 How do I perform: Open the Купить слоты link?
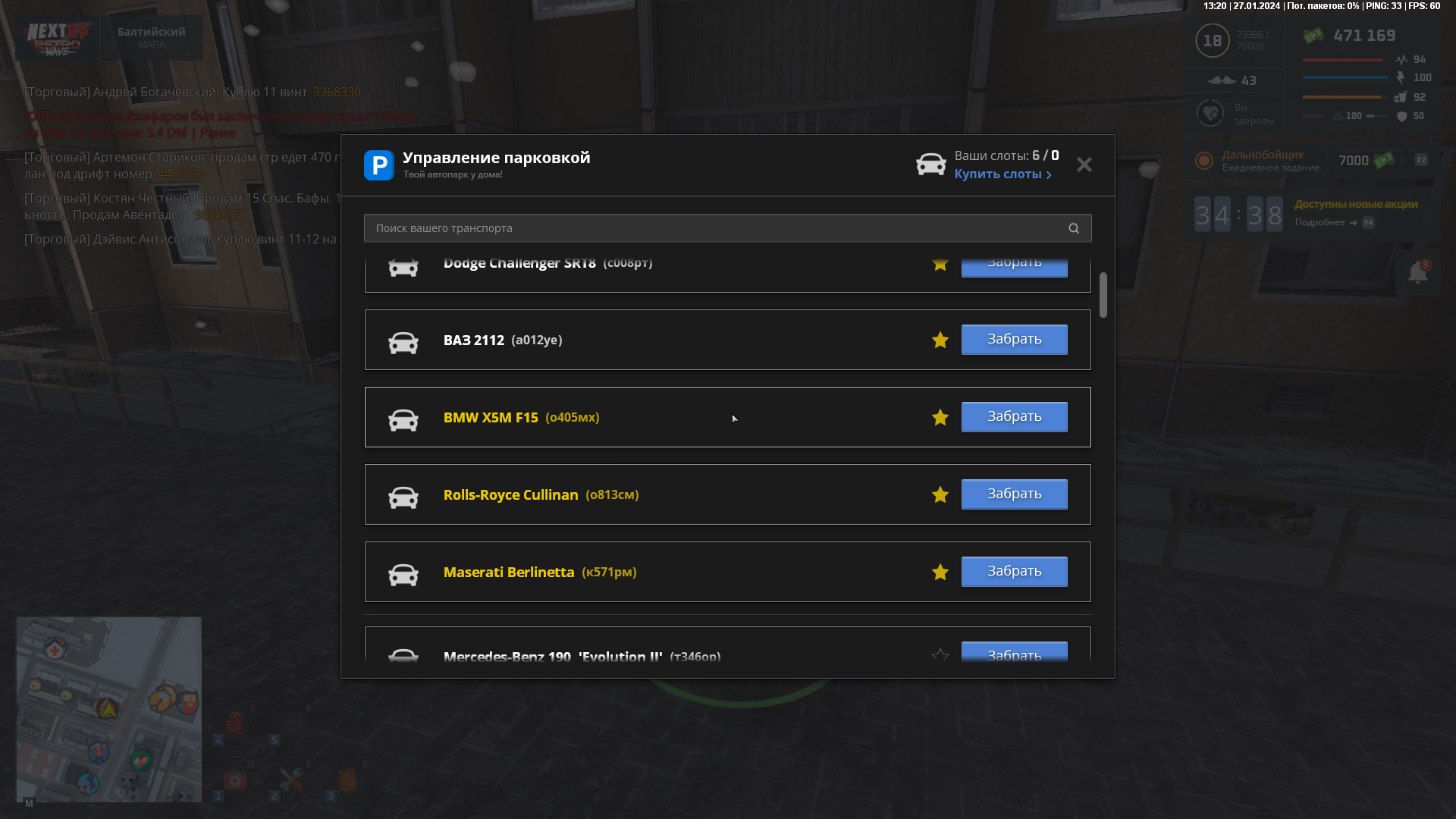1003,174
